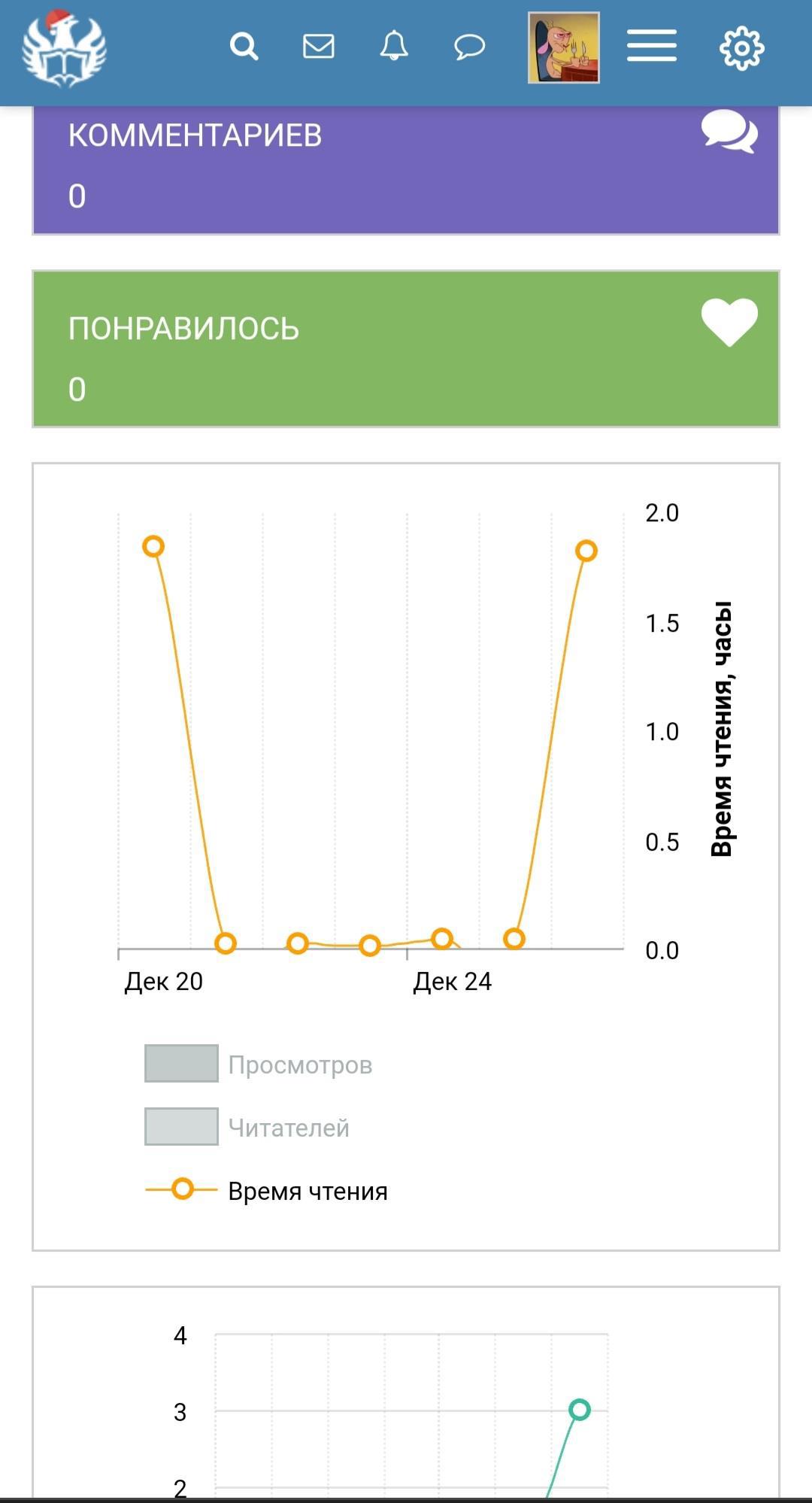Open the envelope messages icon
Viewport: 812px width, 1503px height.
(319, 47)
